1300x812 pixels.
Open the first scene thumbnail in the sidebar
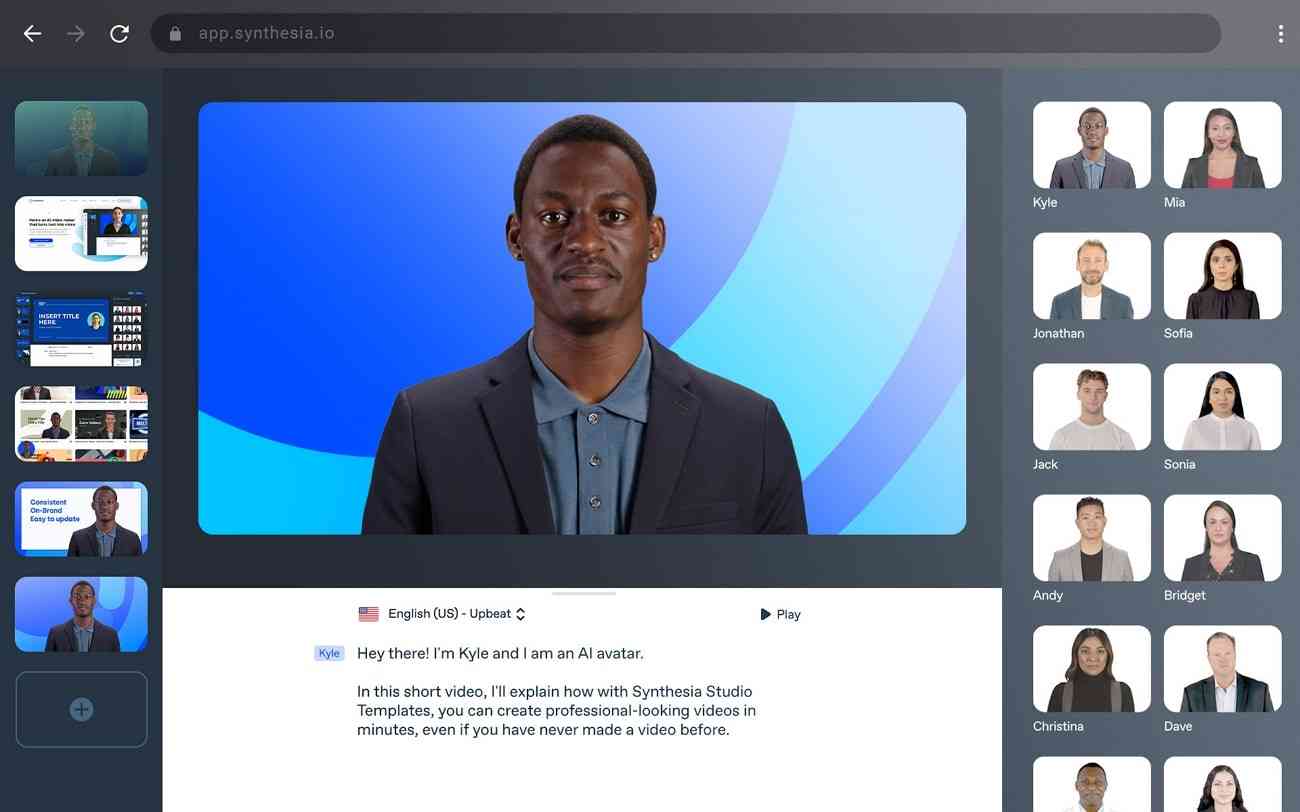tap(81, 138)
